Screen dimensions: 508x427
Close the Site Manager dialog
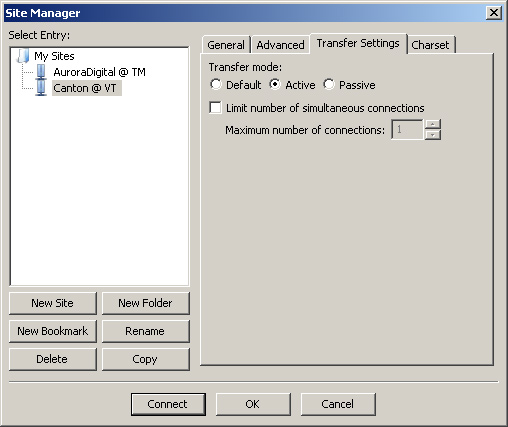tap(494, 13)
